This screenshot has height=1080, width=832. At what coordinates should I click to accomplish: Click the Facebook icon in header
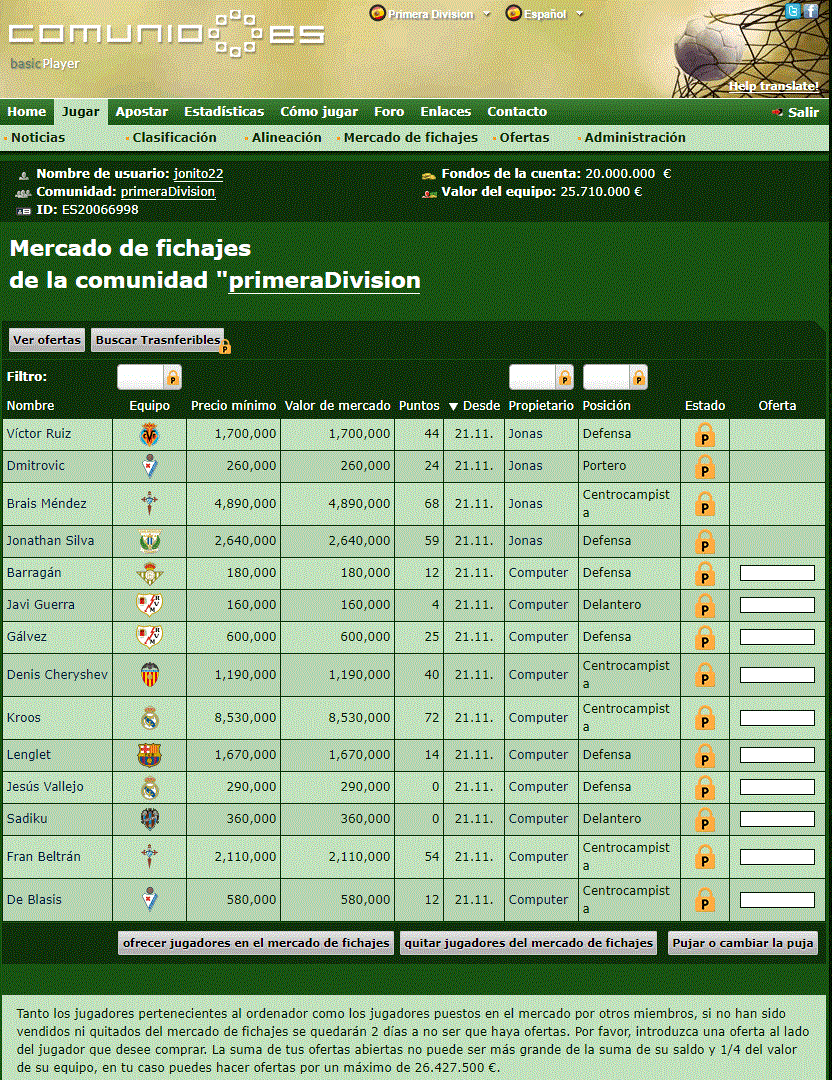point(810,11)
